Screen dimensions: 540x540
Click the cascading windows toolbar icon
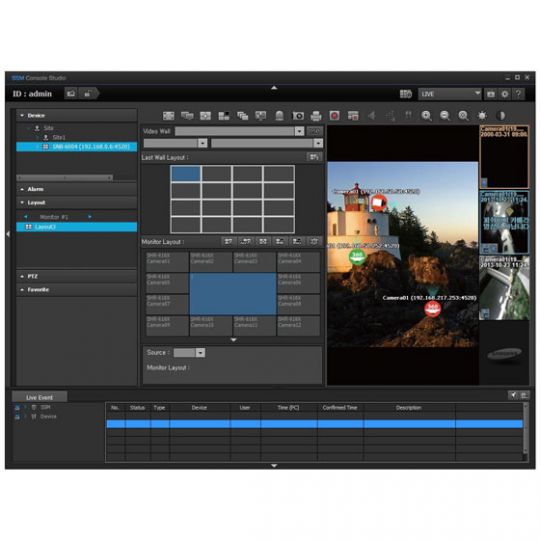click(x=242, y=116)
